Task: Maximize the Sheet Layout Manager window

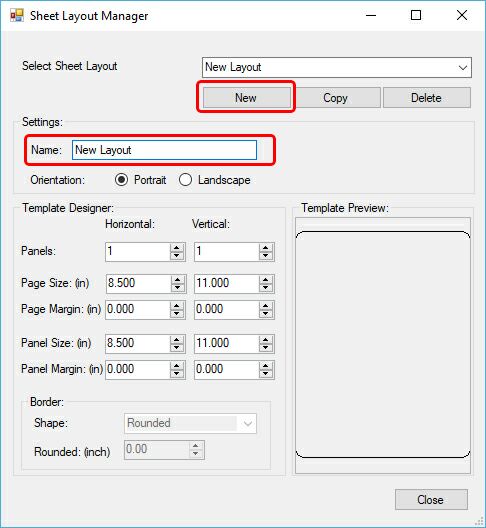Action: pyautogui.click(x=416, y=15)
